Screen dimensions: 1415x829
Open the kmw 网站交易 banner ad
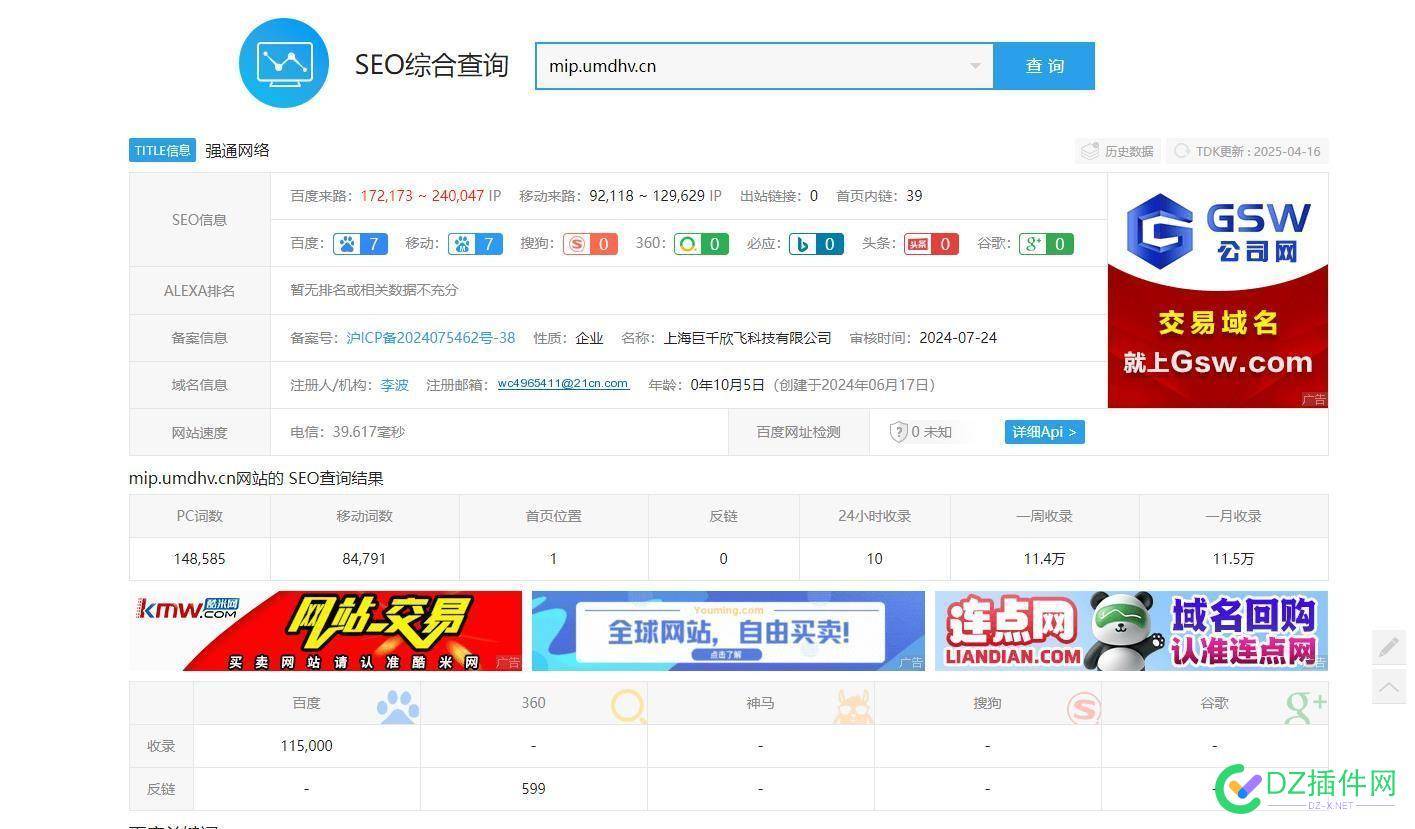click(325, 630)
